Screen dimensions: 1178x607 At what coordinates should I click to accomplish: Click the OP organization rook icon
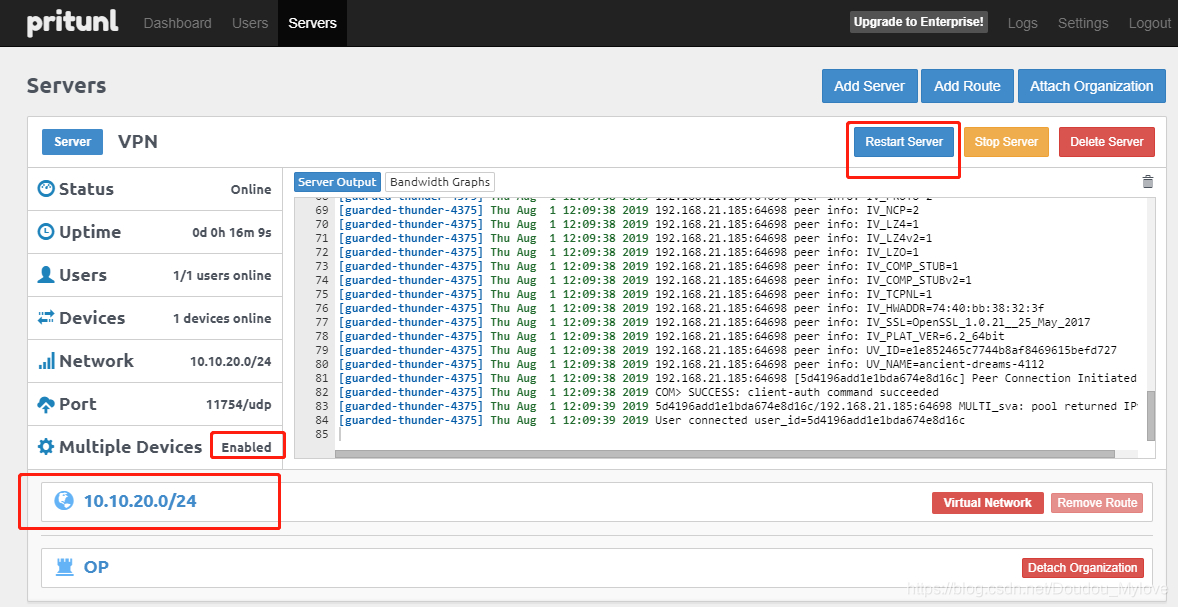65,567
